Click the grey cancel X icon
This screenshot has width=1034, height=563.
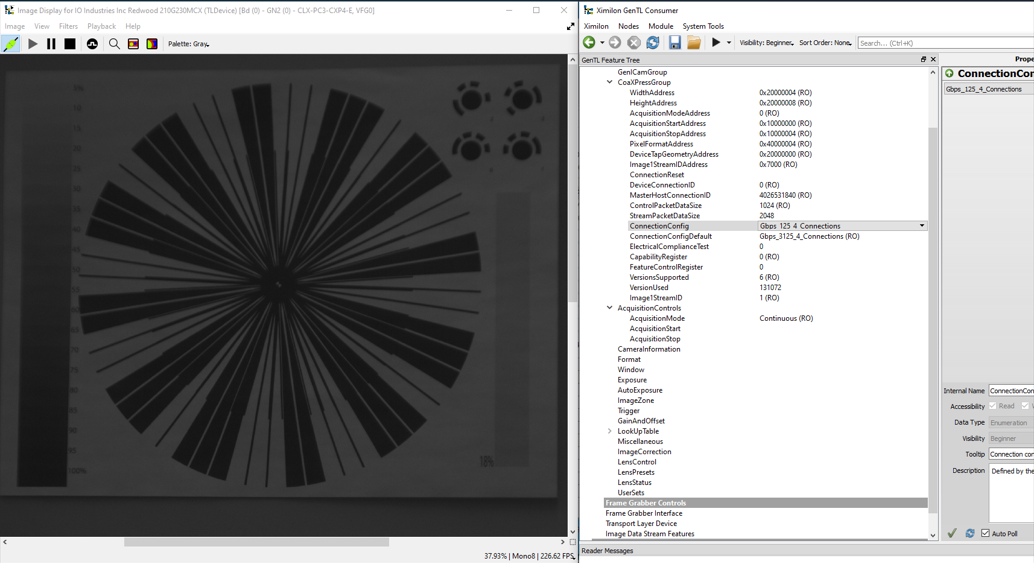(x=634, y=42)
